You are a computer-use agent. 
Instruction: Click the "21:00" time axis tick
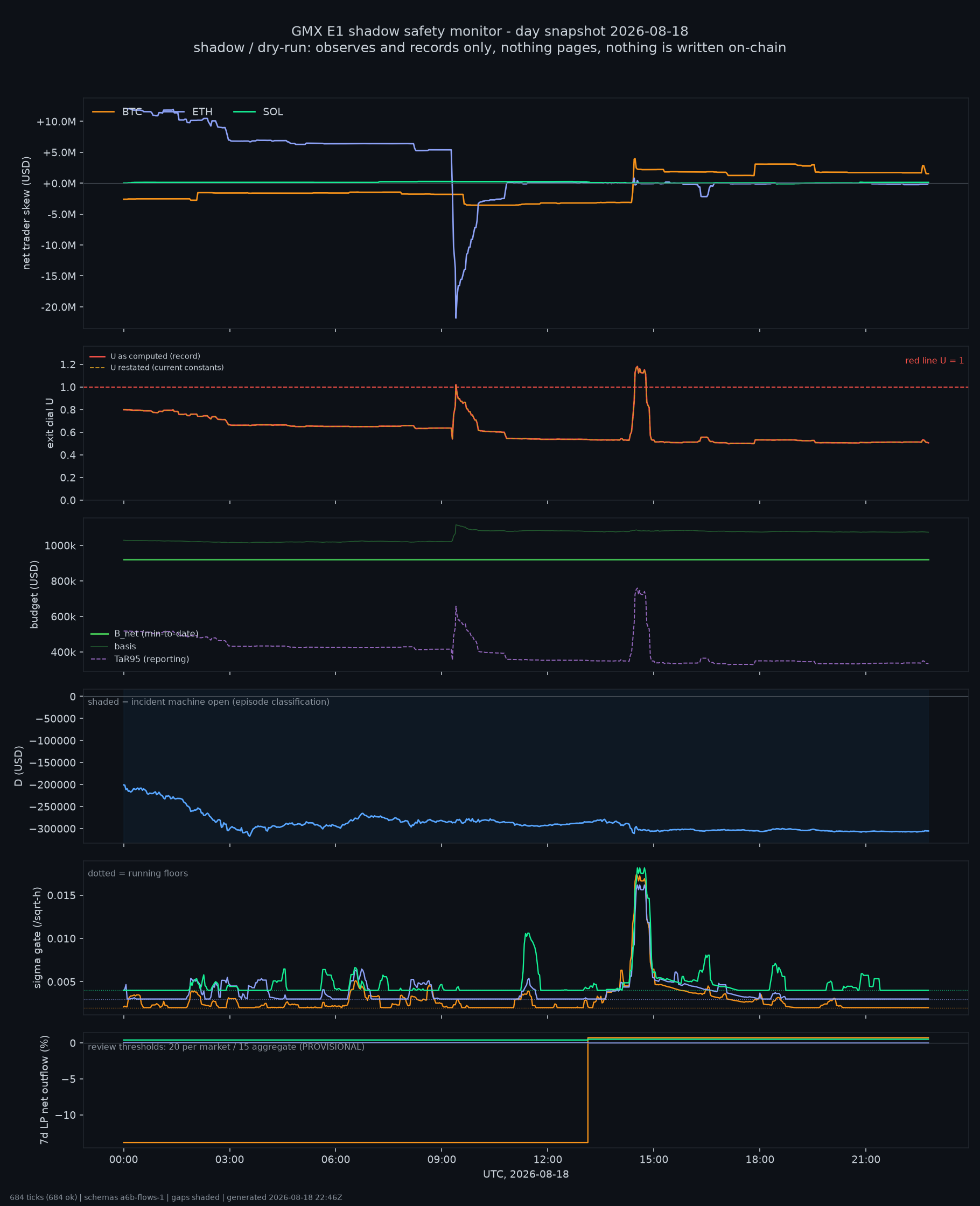click(x=866, y=1160)
